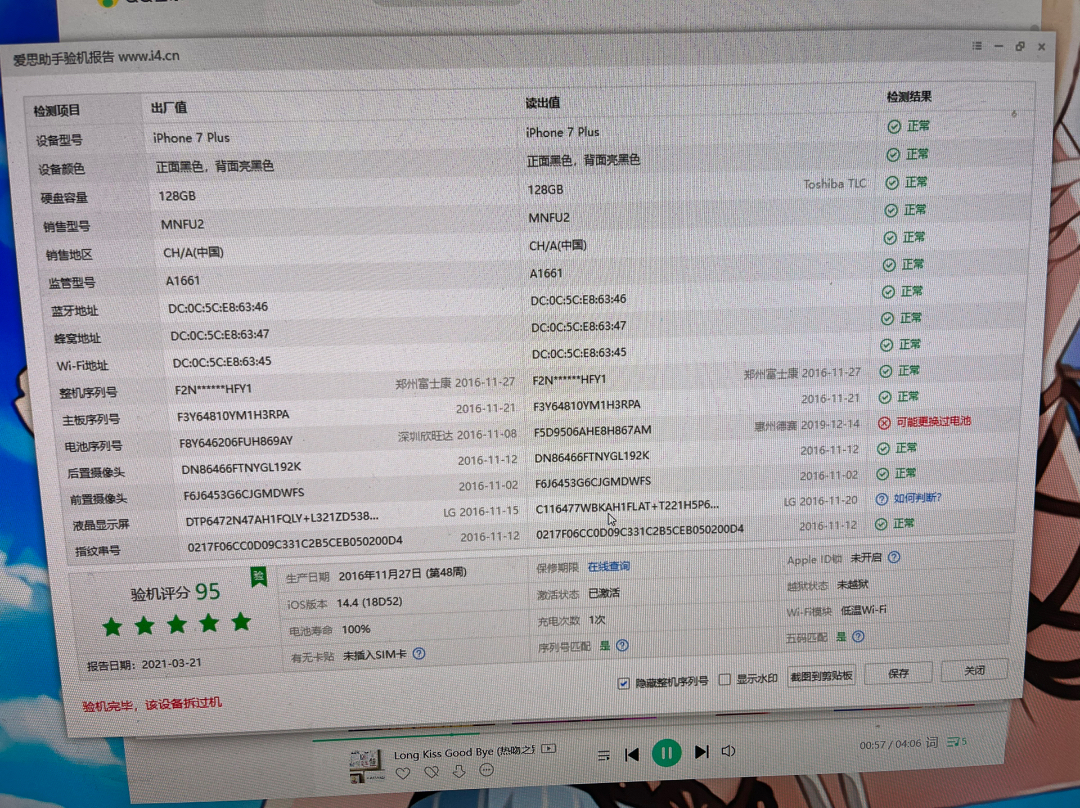The width and height of the screenshot is (1080, 808).
Task: Select the 销售型号 row label
Action: [66, 227]
